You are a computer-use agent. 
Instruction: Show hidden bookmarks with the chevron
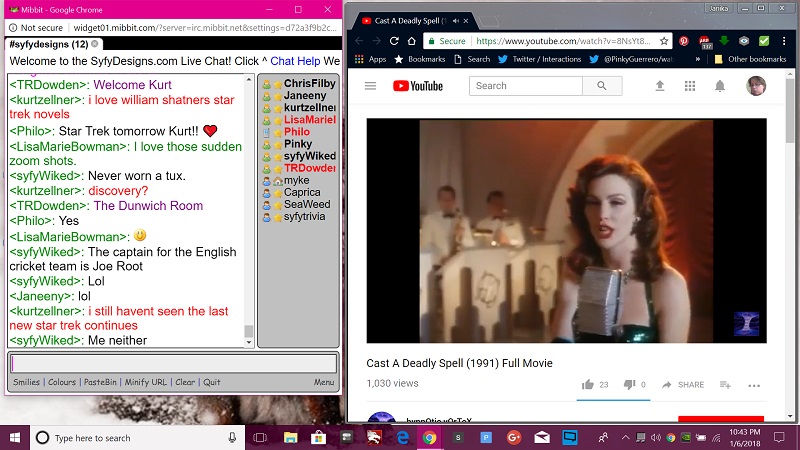(697, 59)
